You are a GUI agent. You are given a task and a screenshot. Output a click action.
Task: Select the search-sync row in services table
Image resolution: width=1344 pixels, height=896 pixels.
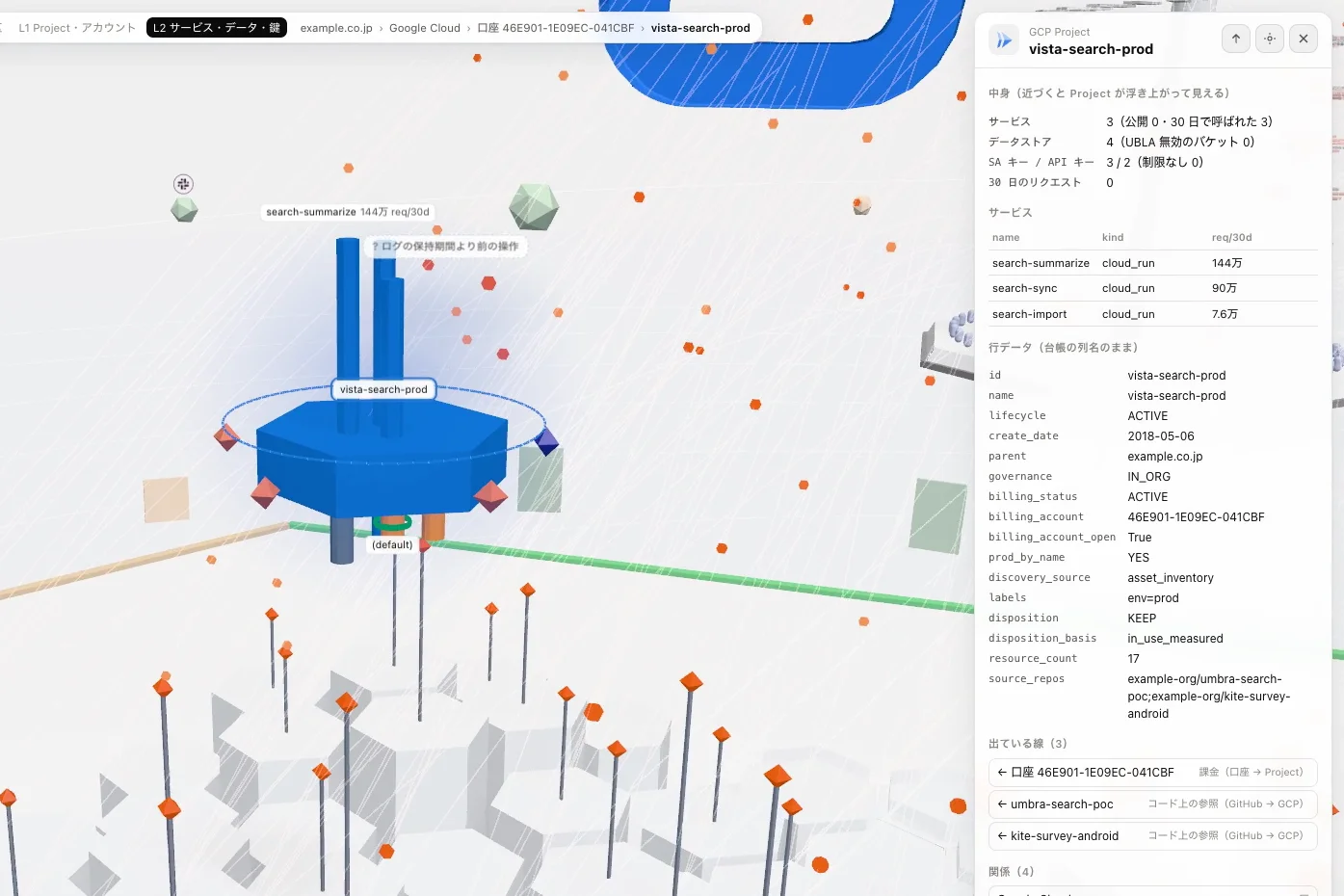tap(1153, 288)
